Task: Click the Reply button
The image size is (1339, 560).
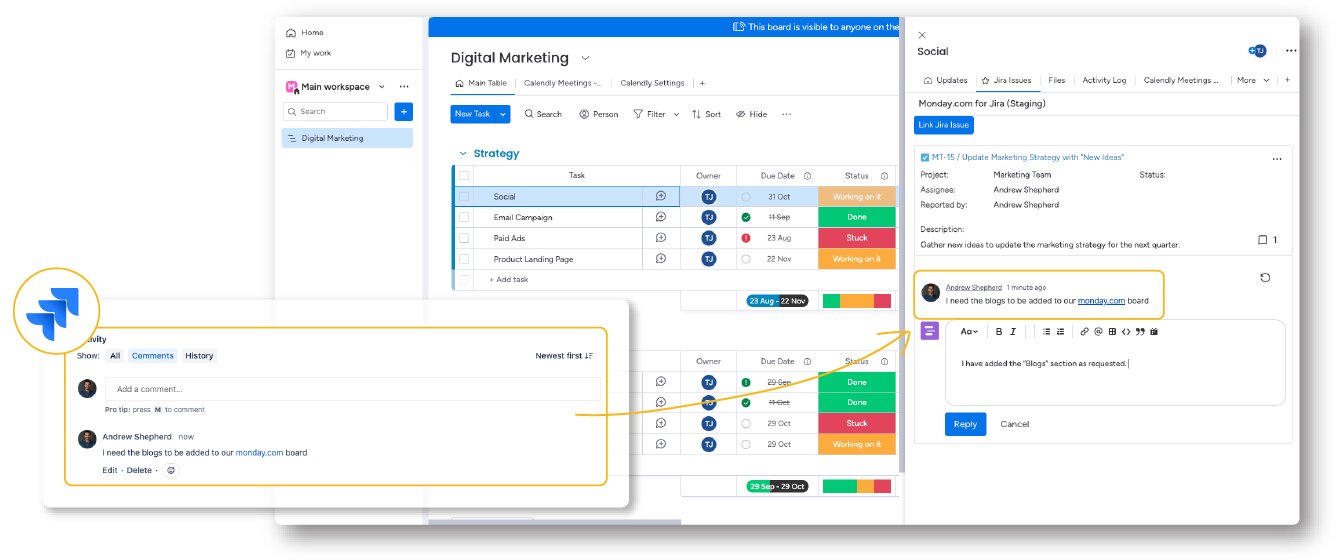Action: 965,424
